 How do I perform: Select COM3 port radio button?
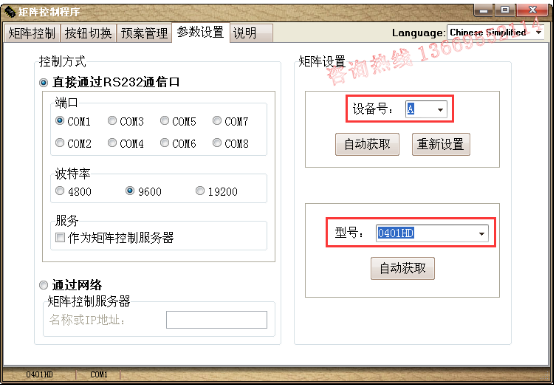[x=112, y=121]
